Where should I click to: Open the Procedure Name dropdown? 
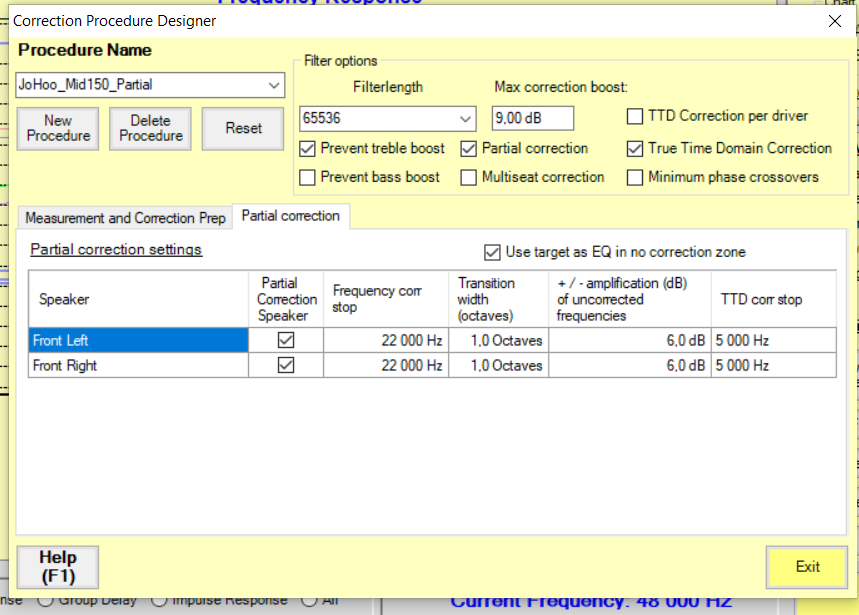[274, 86]
